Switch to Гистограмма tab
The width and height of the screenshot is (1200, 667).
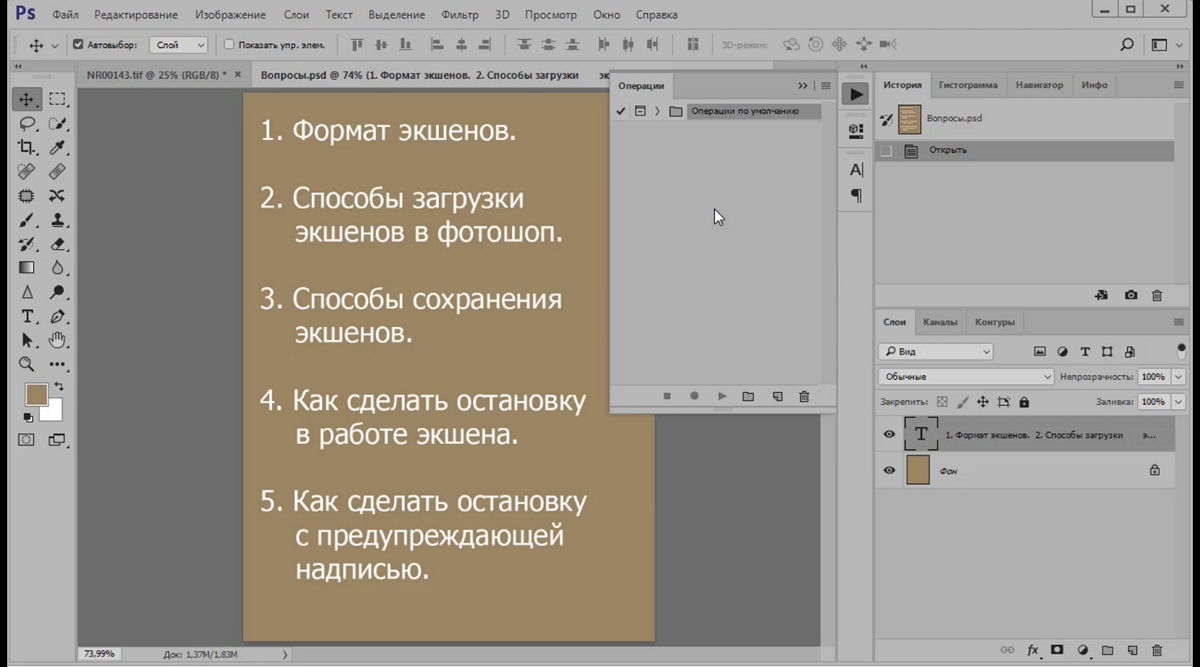(x=966, y=85)
